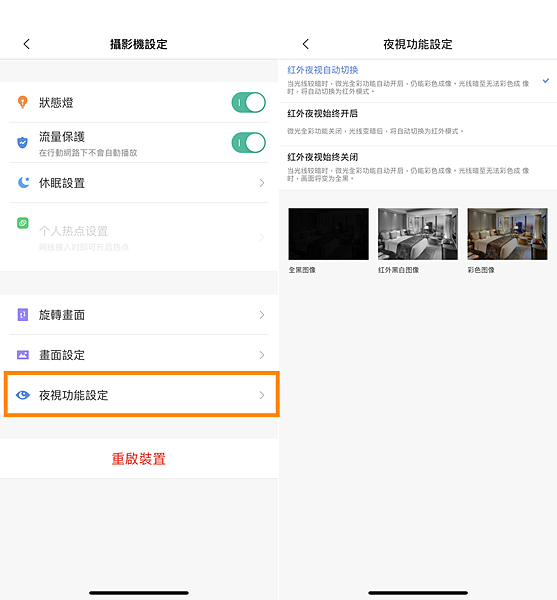Tap the 全黑图像 thumbnail
The image size is (557, 600).
[x=329, y=234]
